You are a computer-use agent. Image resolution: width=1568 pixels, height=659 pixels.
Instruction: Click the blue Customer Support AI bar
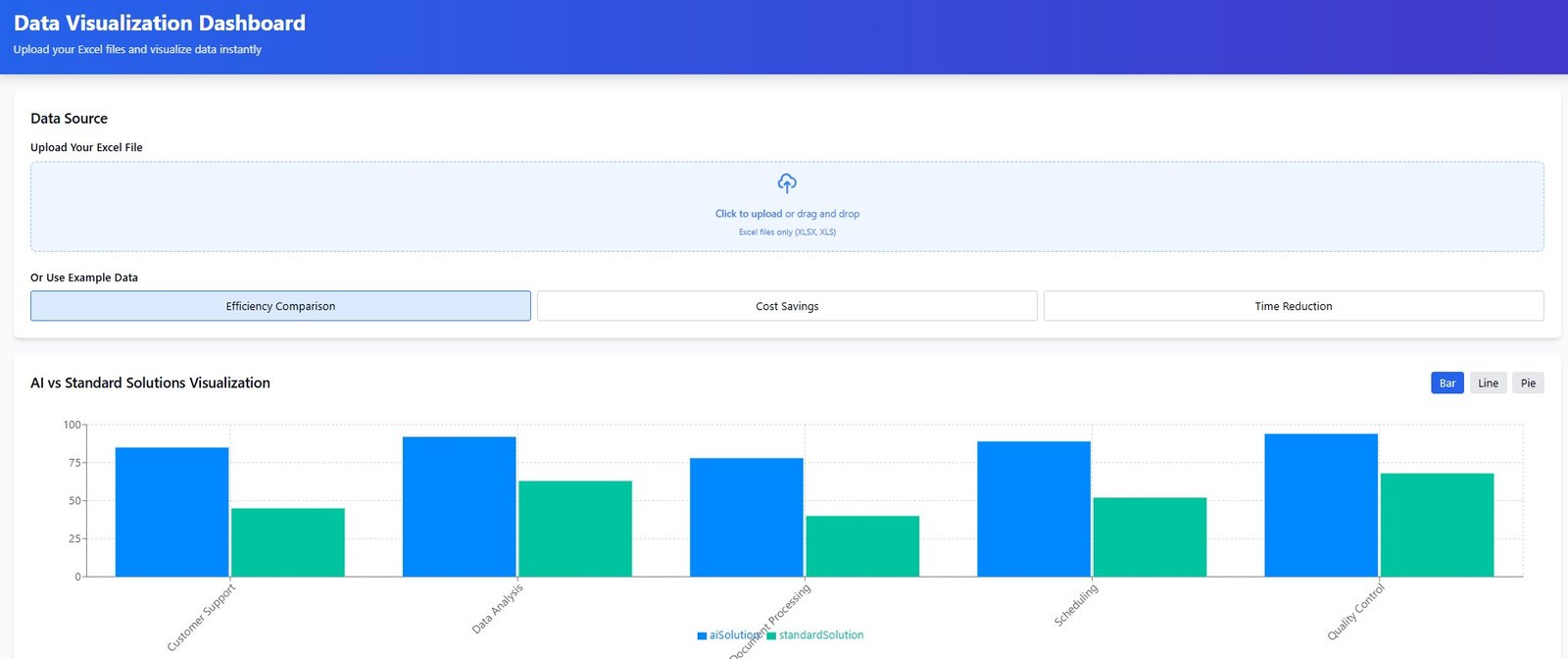click(x=171, y=512)
